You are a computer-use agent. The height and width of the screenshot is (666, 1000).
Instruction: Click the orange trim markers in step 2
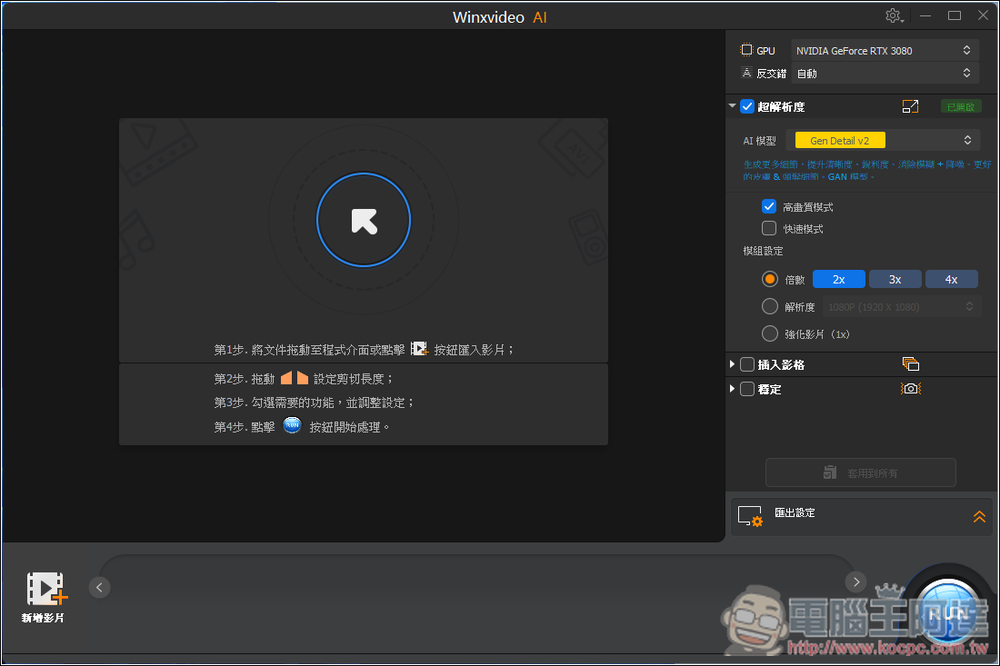click(x=294, y=378)
